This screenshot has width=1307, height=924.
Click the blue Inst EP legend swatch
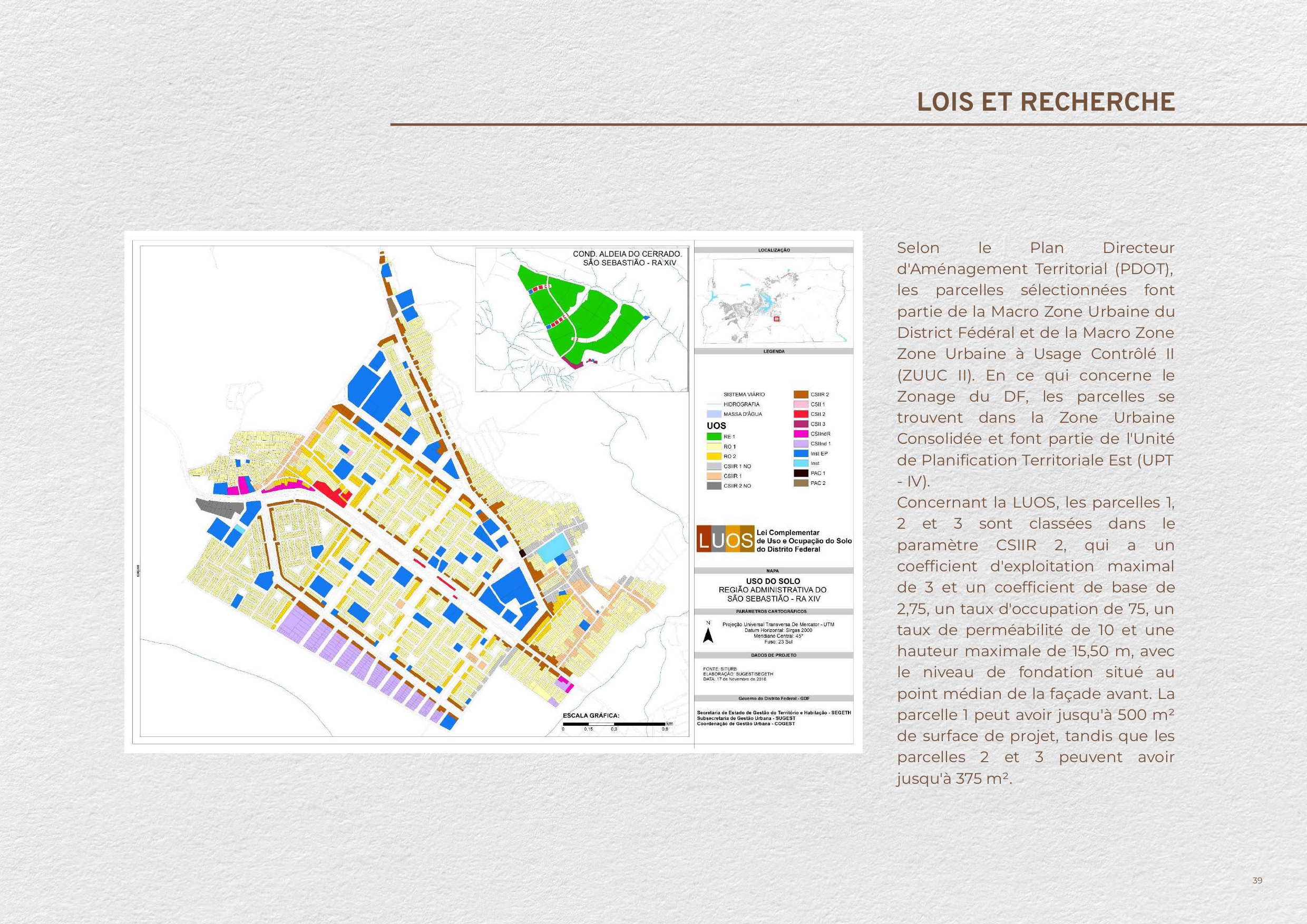click(x=801, y=454)
